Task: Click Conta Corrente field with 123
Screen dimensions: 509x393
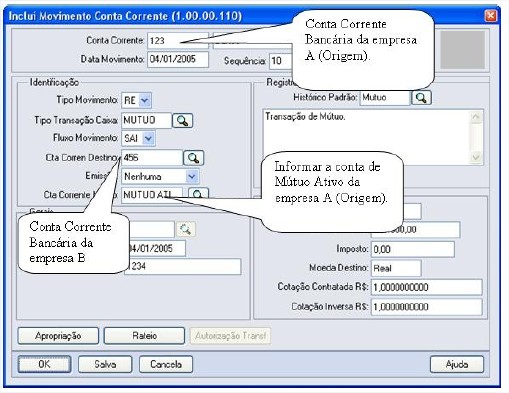Action: [178, 41]
